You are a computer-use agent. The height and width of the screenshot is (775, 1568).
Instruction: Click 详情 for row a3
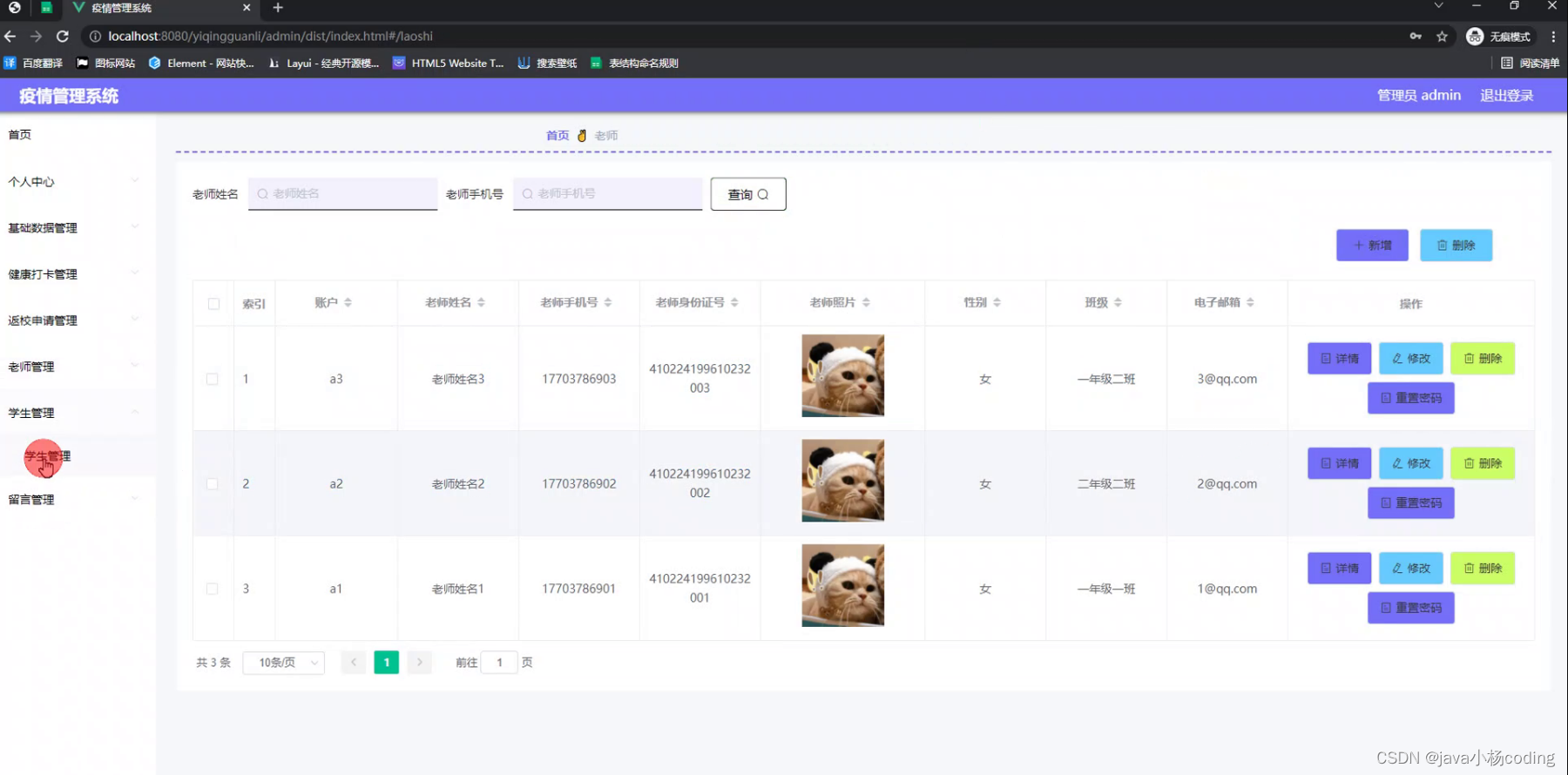pyautogui.click(x=1340, y=359)
